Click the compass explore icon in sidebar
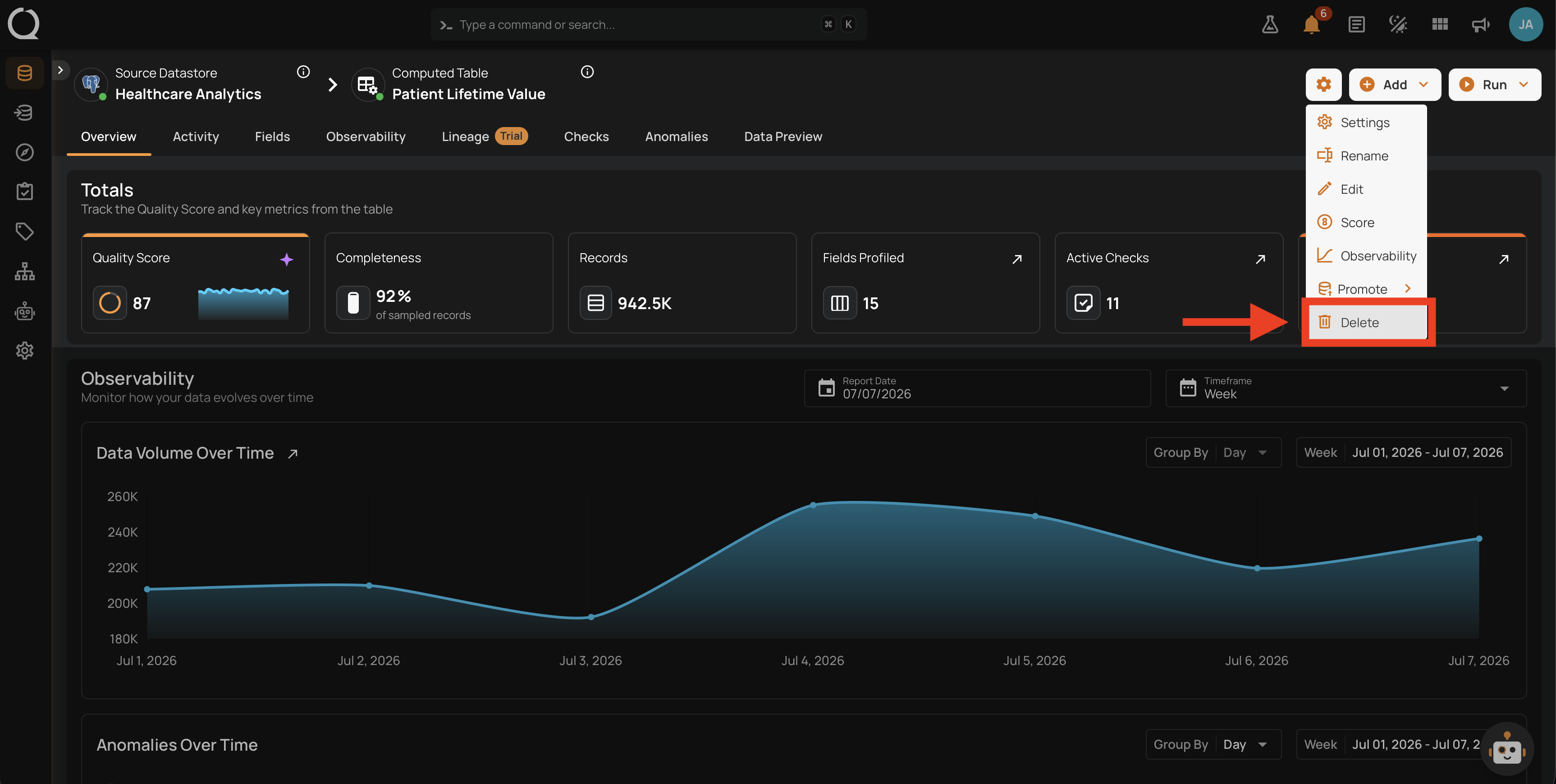Image resolution: width=1556 pixels, height=784 pixels. [24, 152]
